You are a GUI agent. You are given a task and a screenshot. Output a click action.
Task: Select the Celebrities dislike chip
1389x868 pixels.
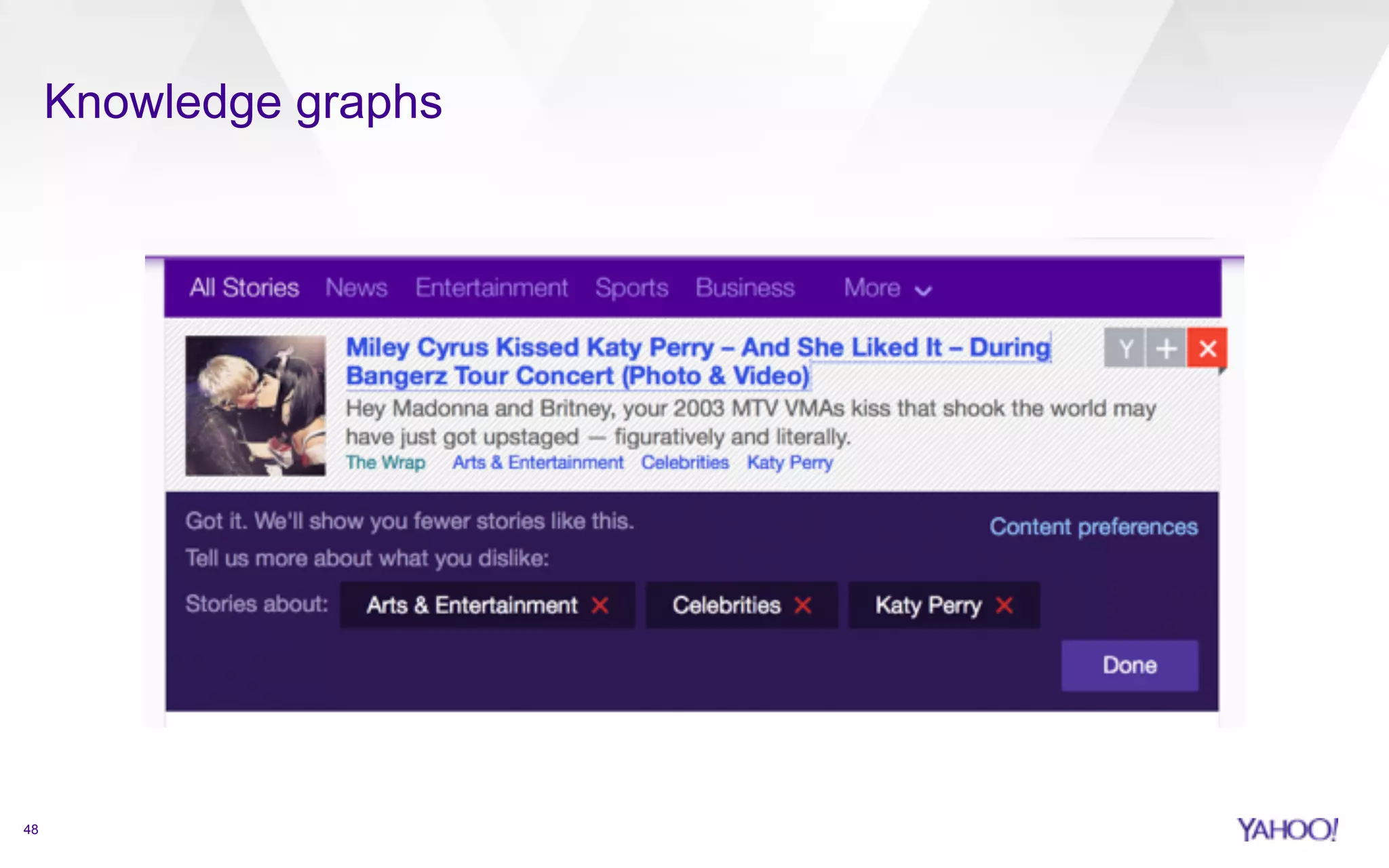pos(742,605)
